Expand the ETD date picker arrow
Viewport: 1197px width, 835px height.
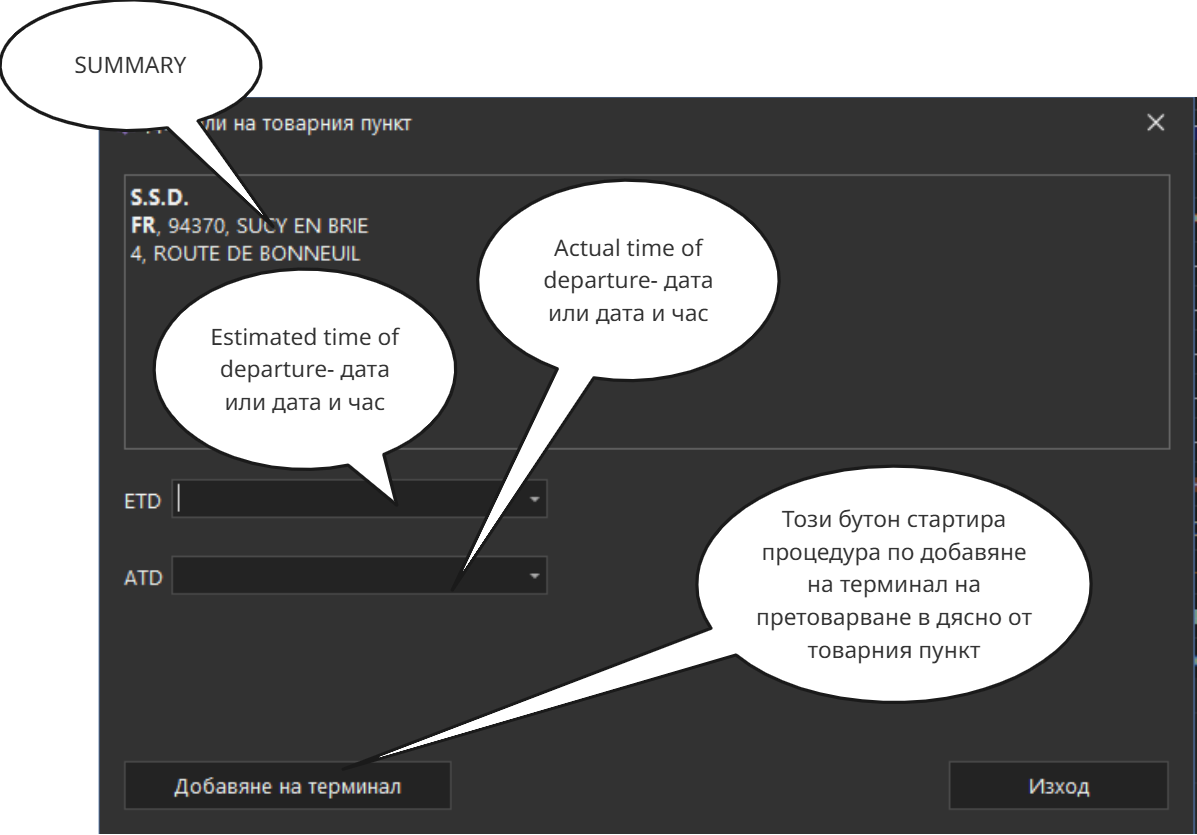534,499
